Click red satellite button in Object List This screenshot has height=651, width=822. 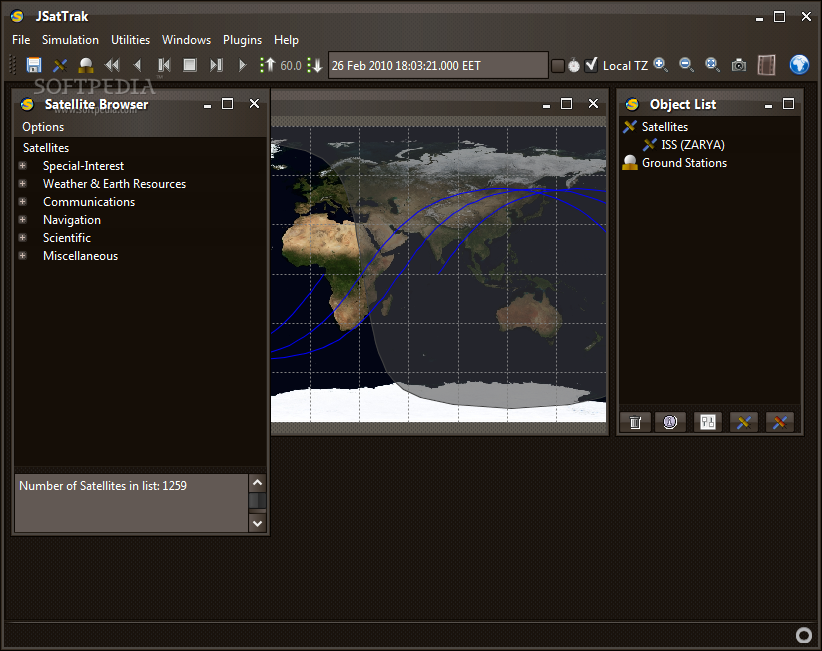pyautogui.click(x=780, y=422)
